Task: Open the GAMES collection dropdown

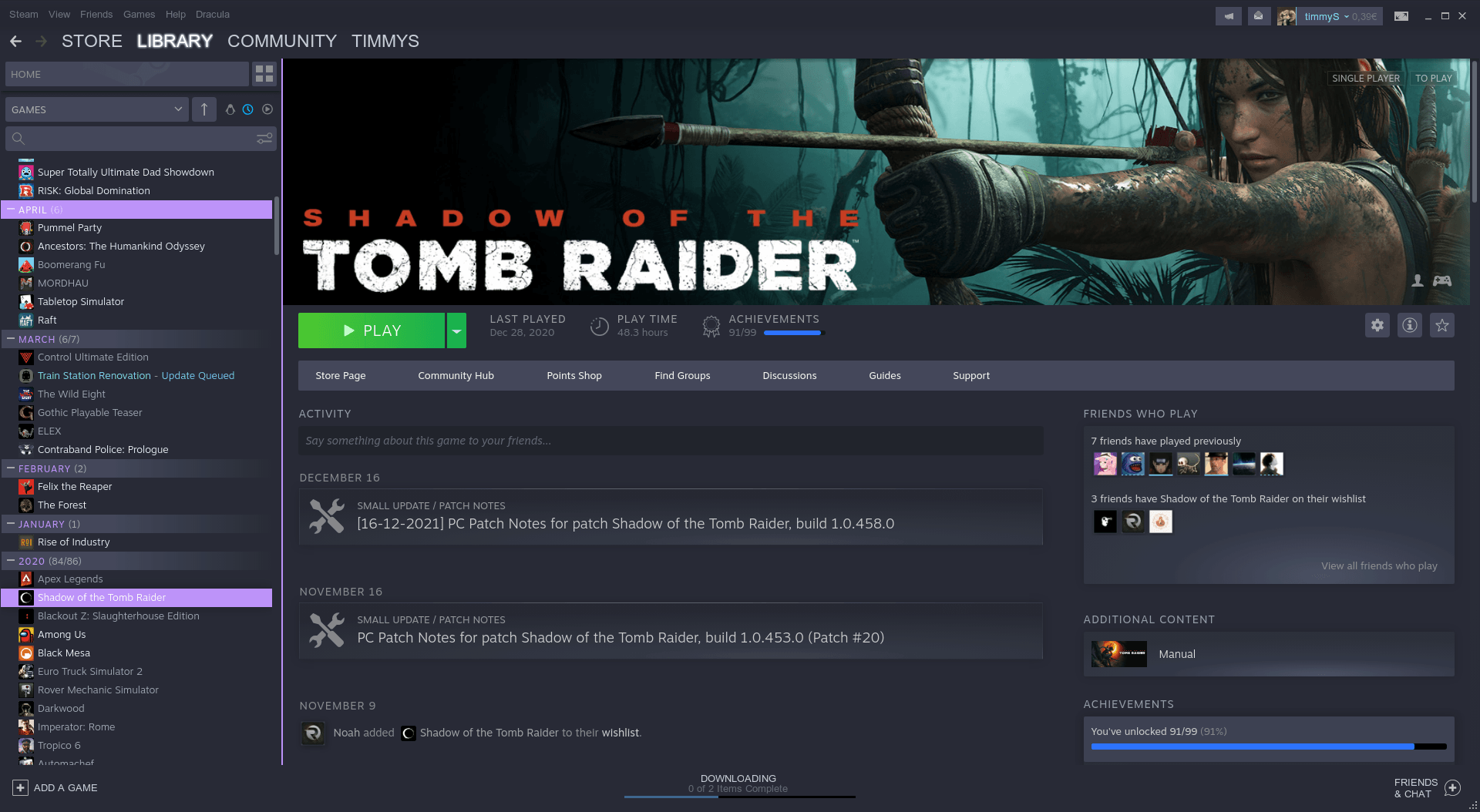Action: pyautogui.click(x=96, y=109)
